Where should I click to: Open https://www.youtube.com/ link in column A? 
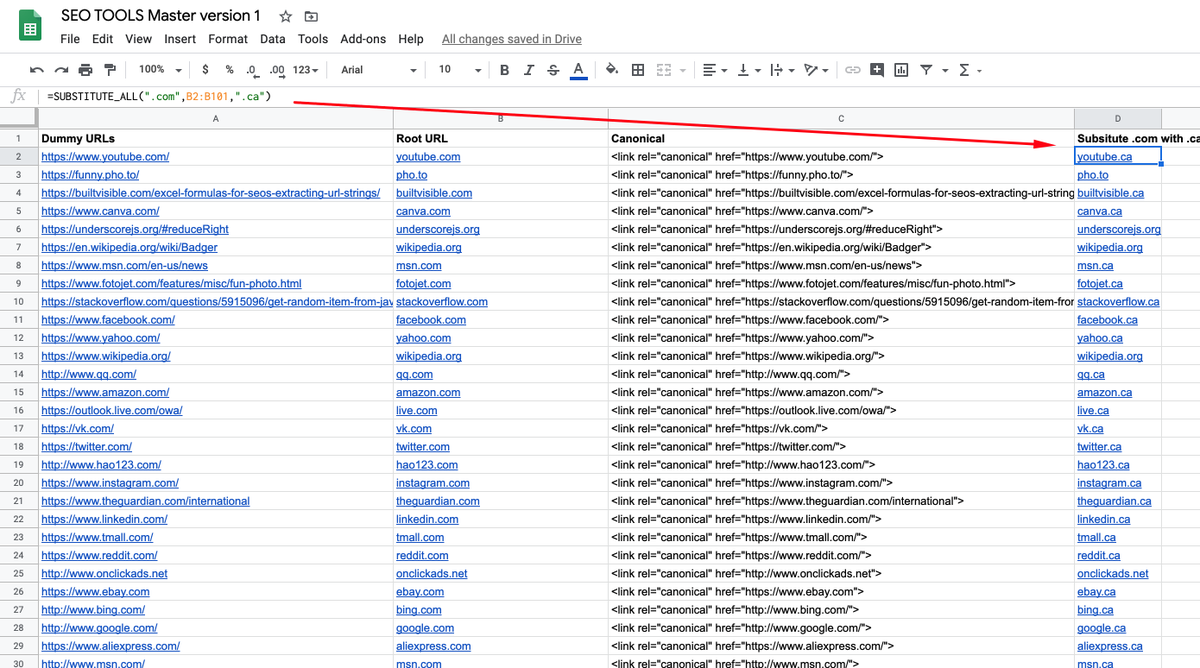point(105,157)
